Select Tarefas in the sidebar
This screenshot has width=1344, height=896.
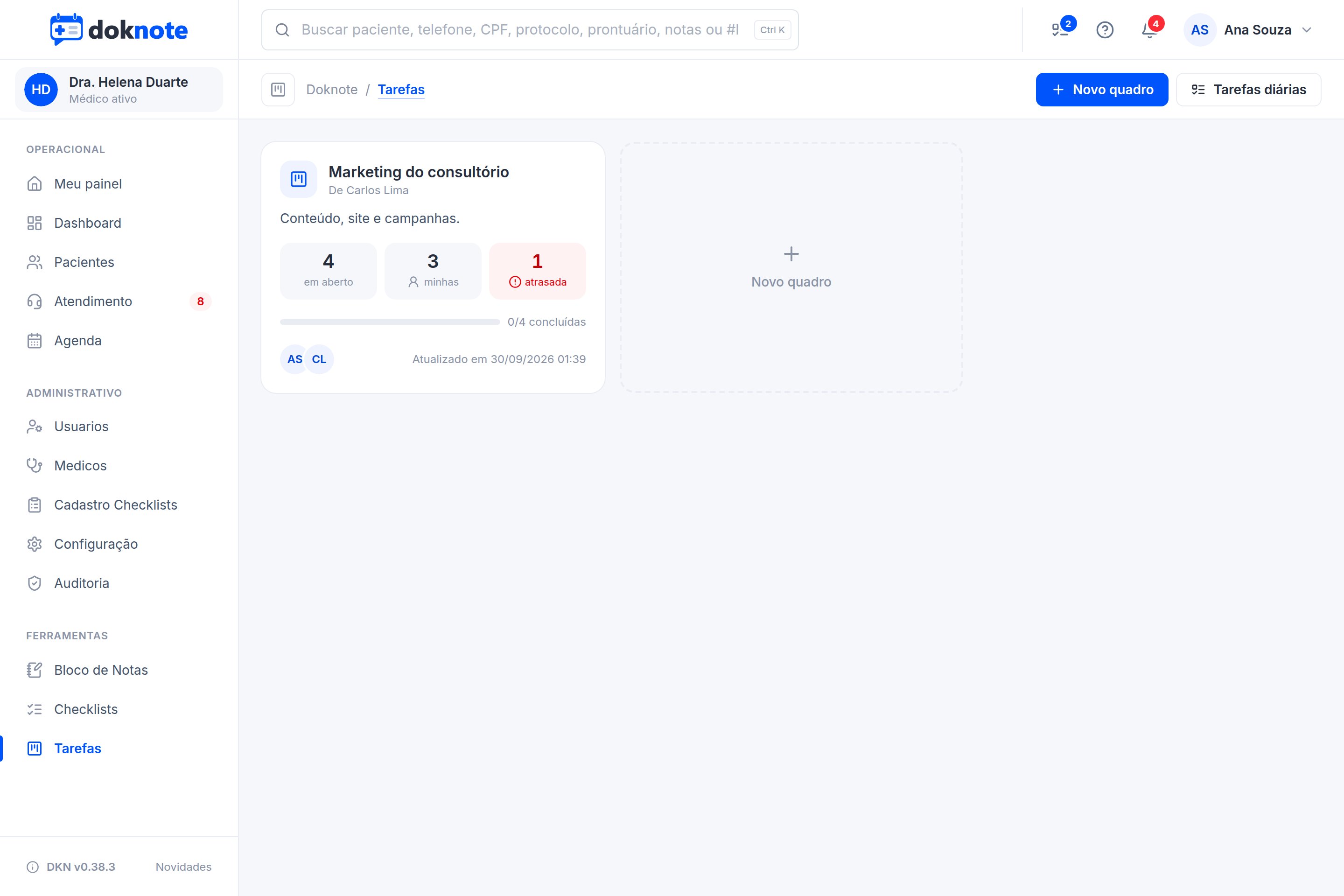(119, 749)
